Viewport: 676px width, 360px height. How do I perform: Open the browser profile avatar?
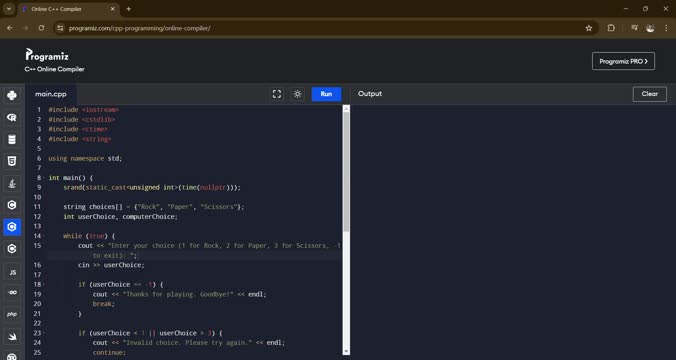coord(650,28)
